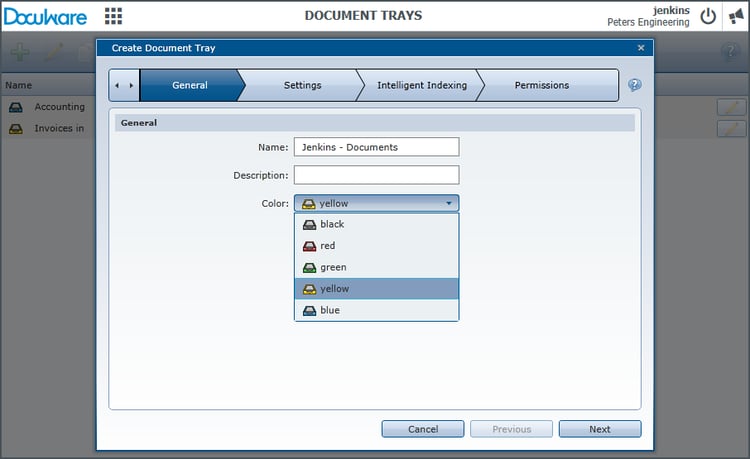This screenshot has height=459, width=750.
Task: Click the Cancel button
Action: 422,429
